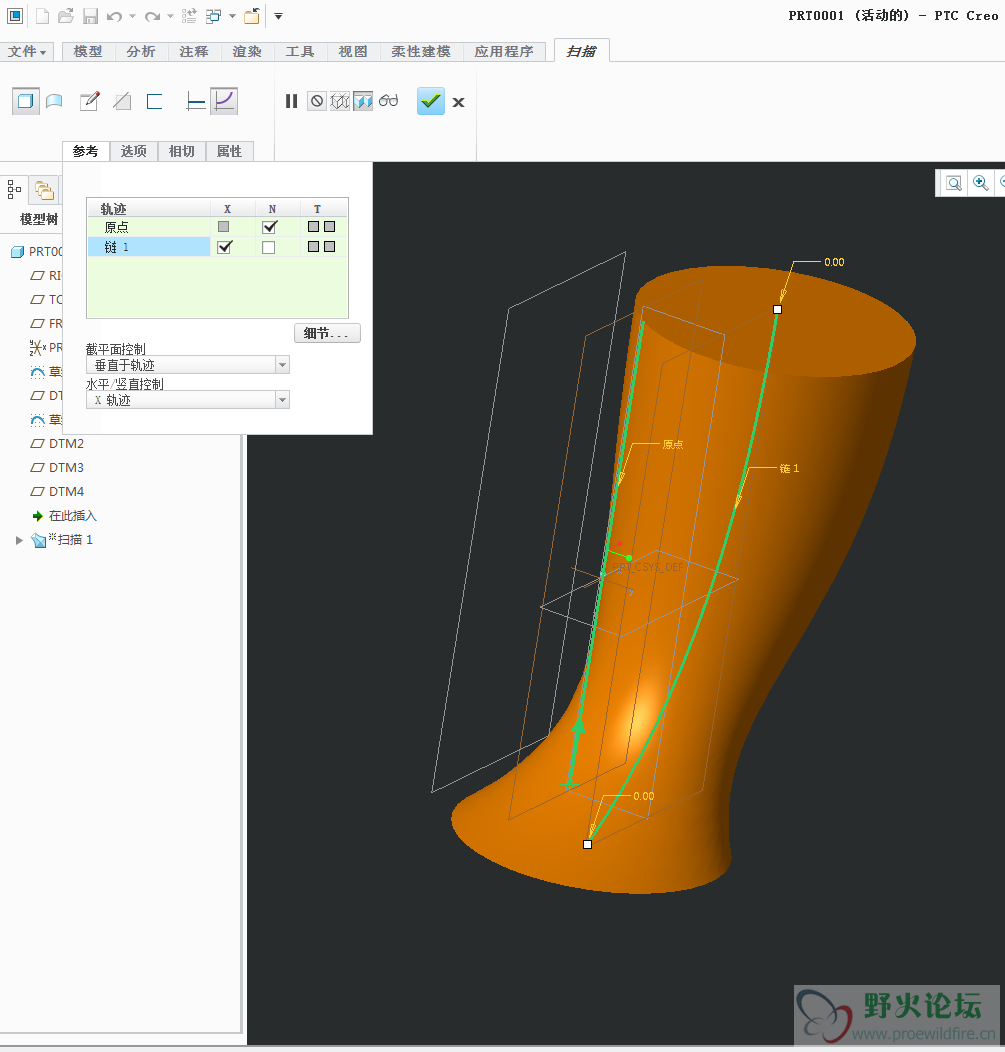Expand the 扫描 1 tree node

19,540
